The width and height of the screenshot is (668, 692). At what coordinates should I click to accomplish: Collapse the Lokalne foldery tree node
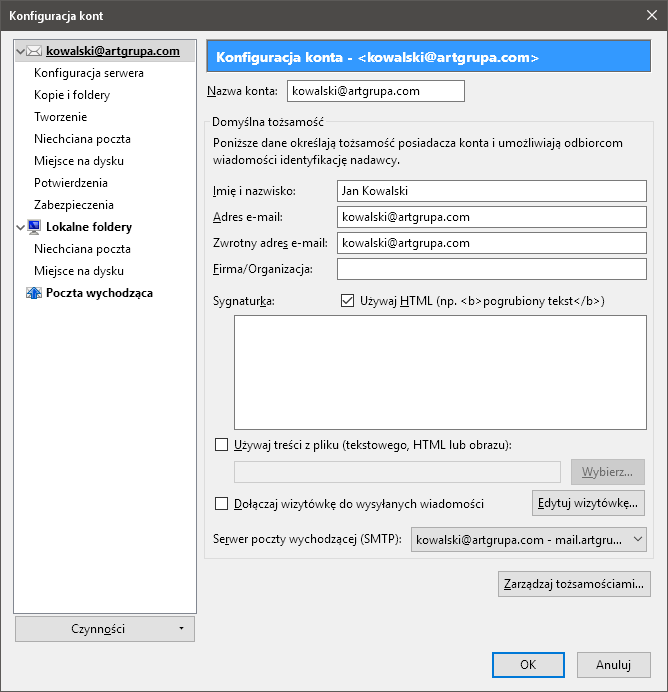(x=20, y=227)
